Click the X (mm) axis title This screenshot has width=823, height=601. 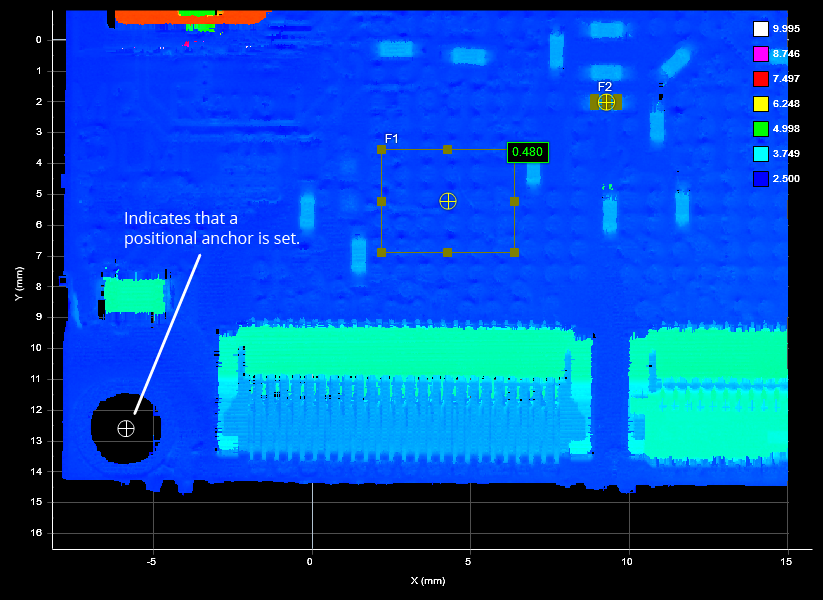pos(428,581)
